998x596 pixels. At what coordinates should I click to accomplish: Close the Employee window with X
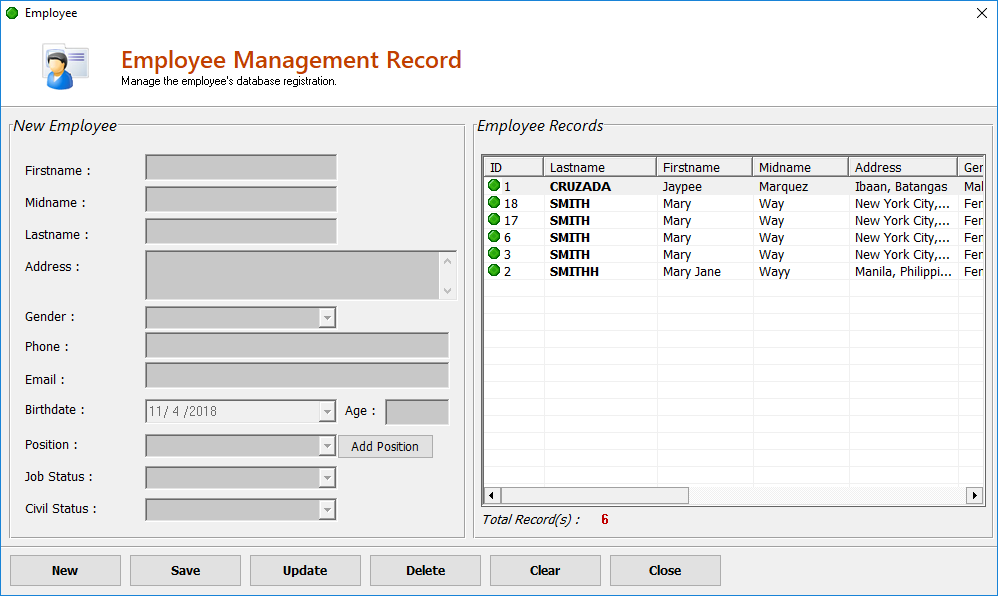click(x=981, y=13)
